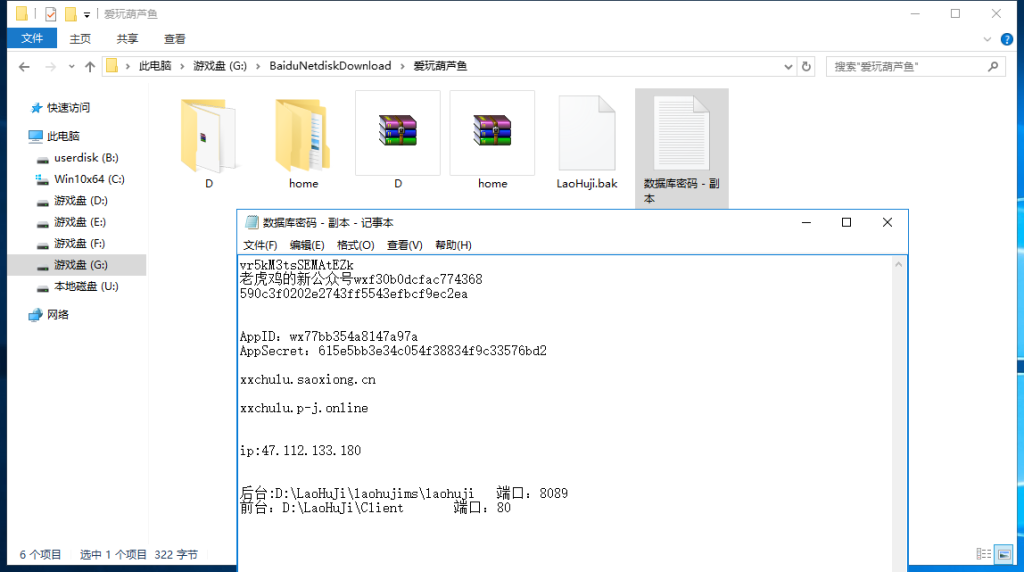Go back in Explorer navigation
The image size is (1024, 572).
[x=24, y=67]
